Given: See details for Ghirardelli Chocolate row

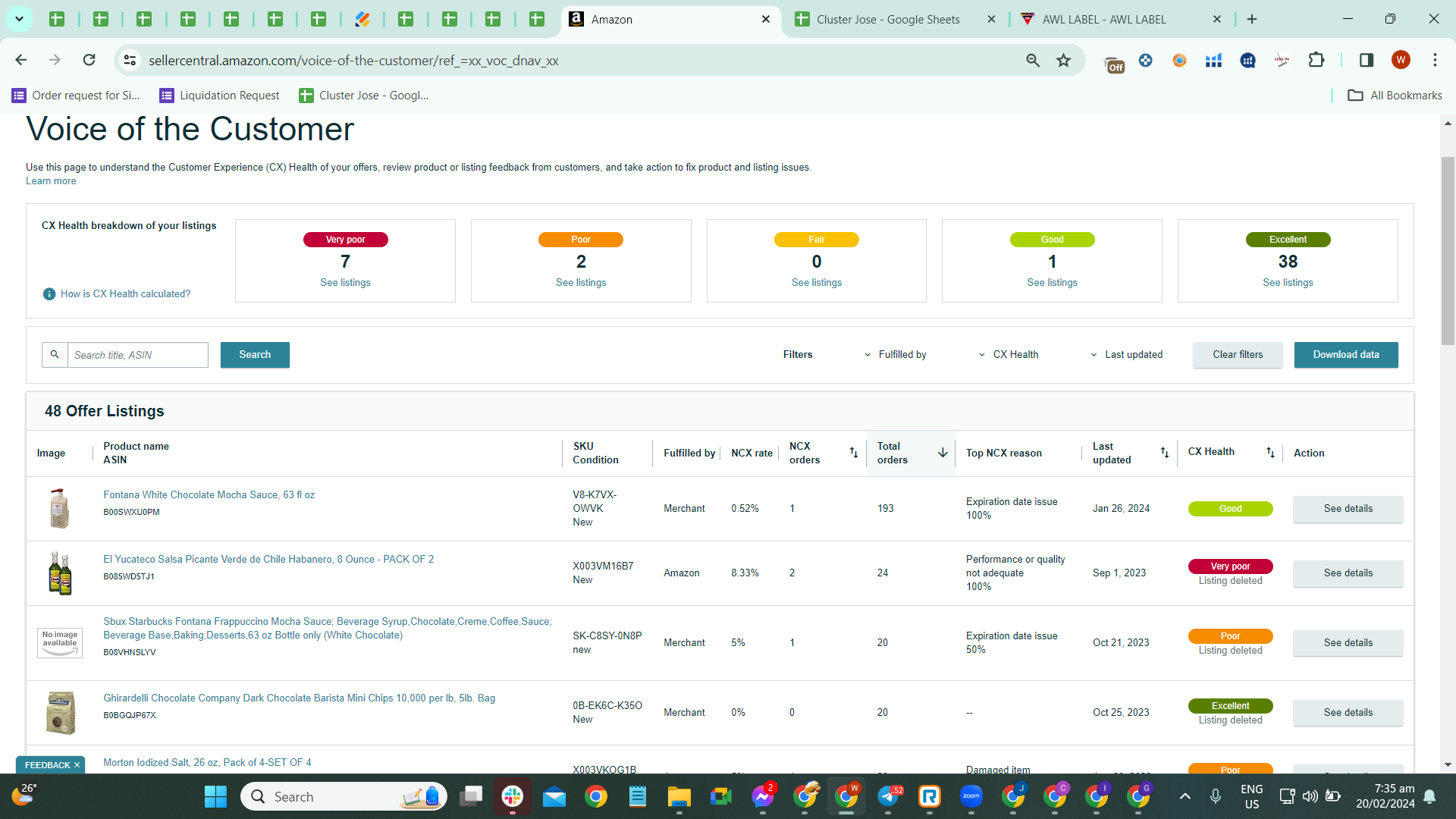Looking at the screenshot, I should 1348,713.
